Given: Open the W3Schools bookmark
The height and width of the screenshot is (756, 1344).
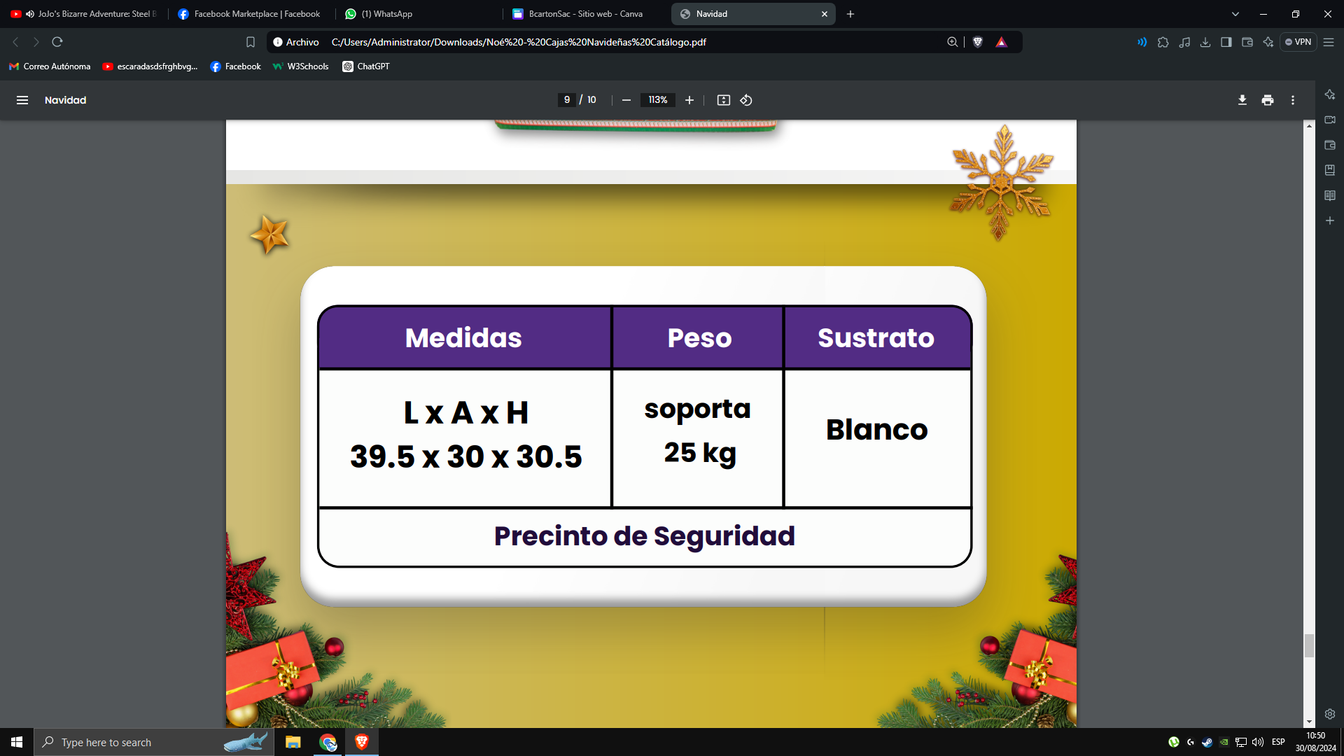Looking at the screenshot, I should (x=300, y=66).
